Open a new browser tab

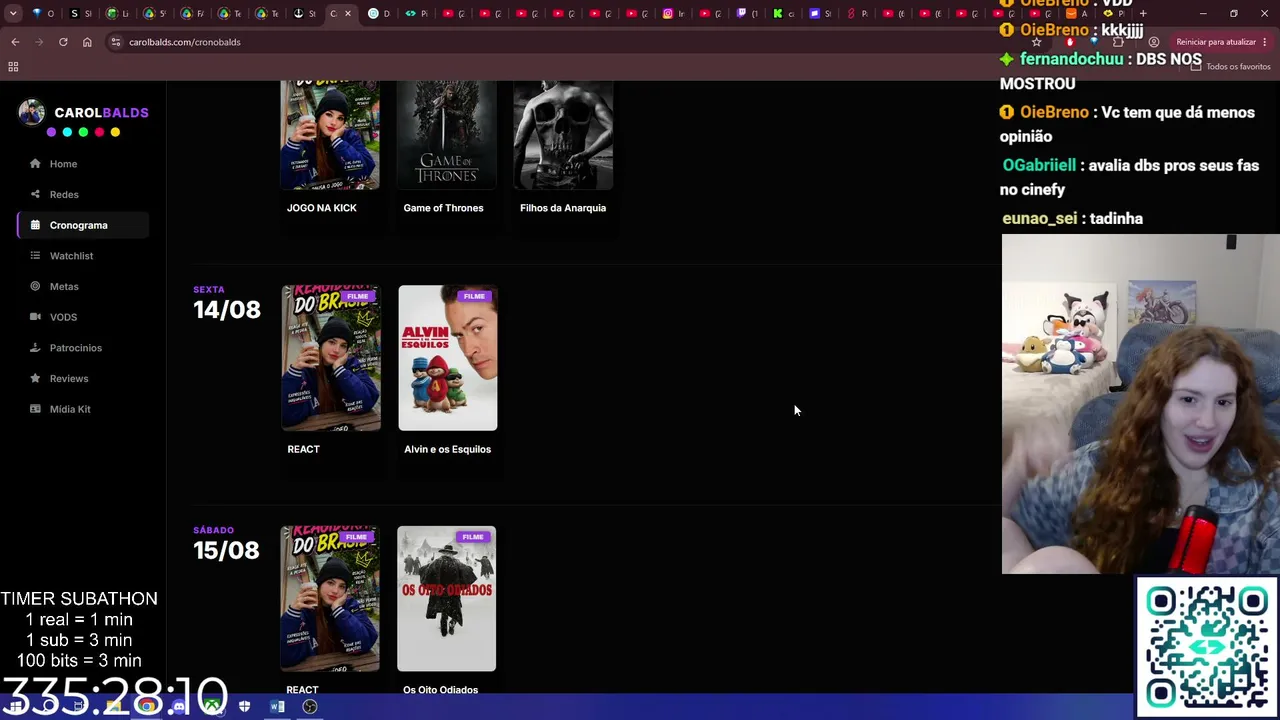coord(1143,14)
